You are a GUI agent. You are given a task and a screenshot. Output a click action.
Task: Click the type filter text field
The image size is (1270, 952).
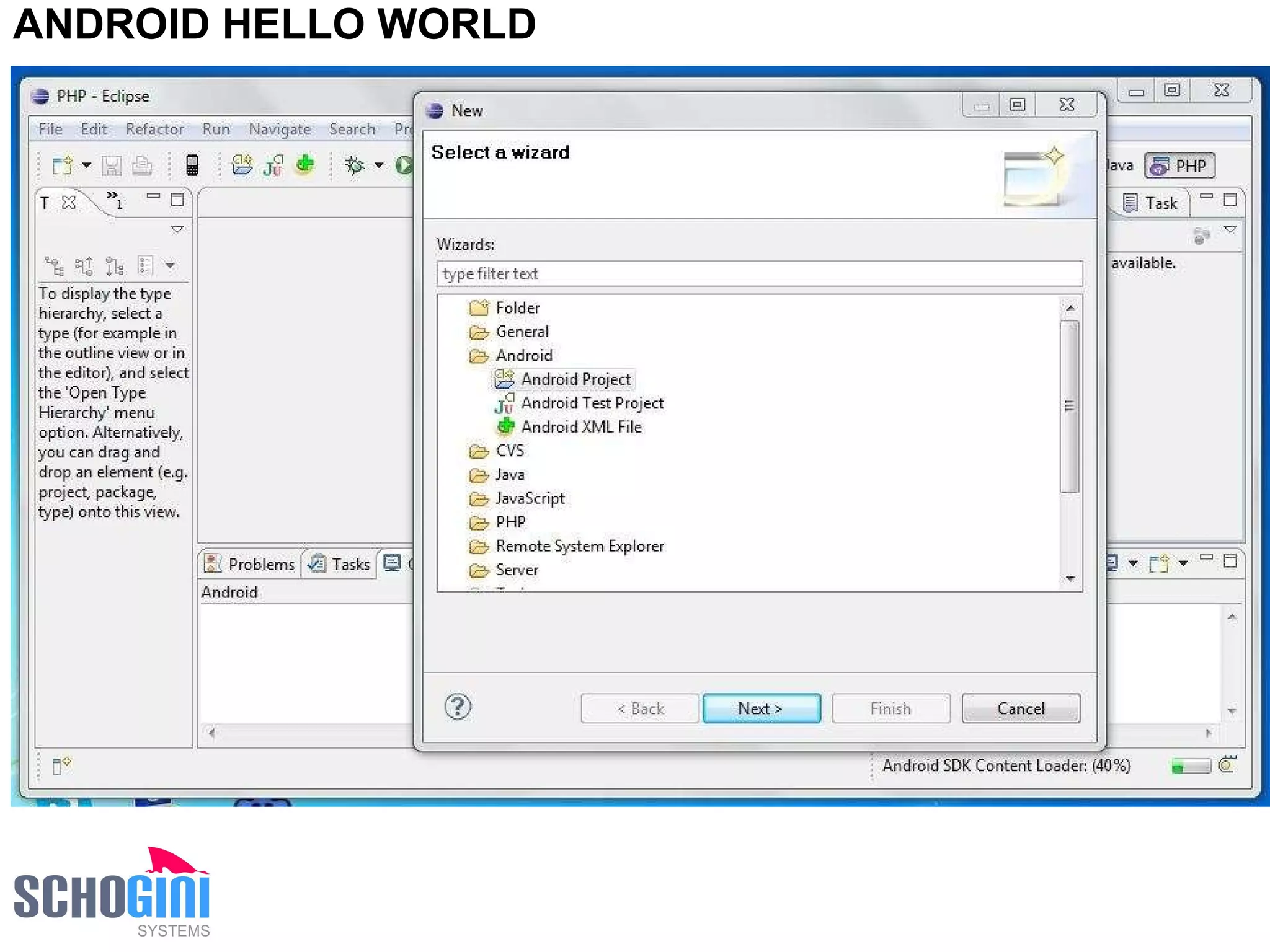760,273
